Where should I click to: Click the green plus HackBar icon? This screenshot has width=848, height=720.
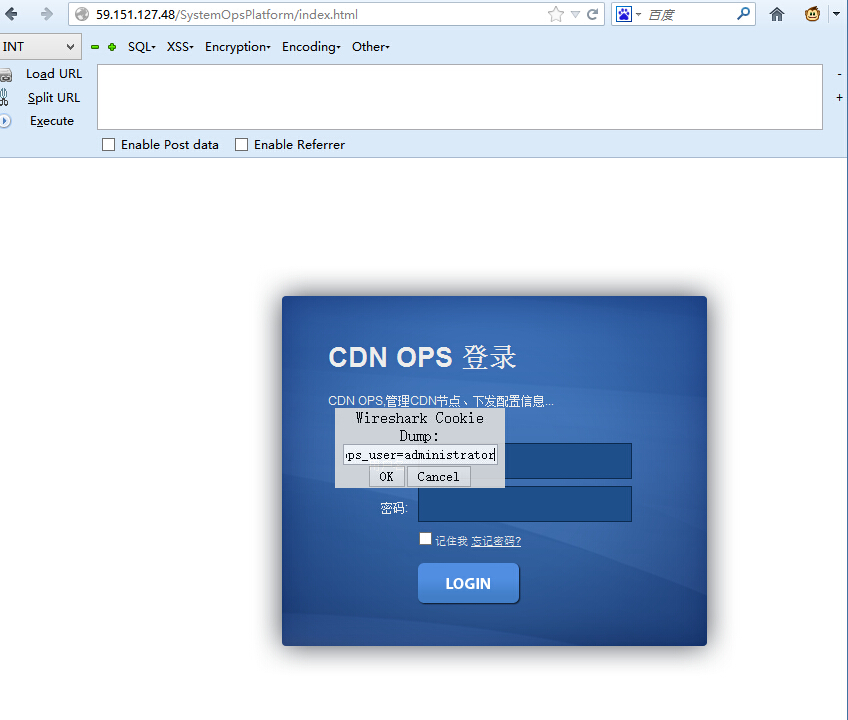[x=112, y=47]
